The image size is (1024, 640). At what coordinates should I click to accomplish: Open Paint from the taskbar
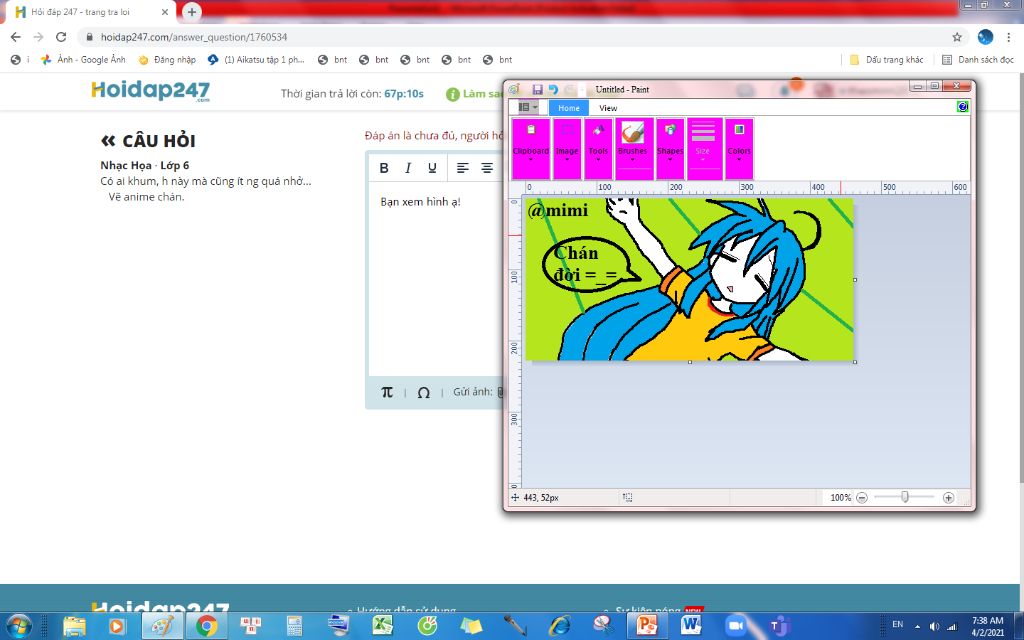[x=163, y=626]
